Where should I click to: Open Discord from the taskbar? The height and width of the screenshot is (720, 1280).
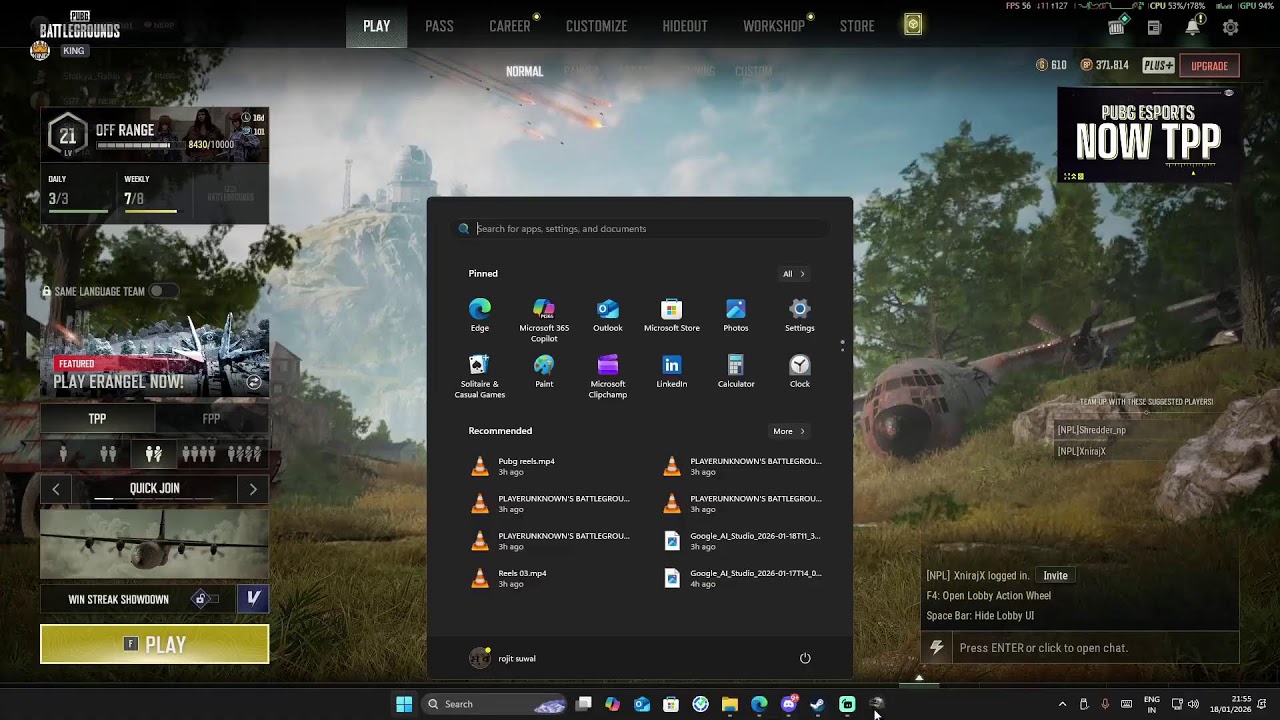click(x=788, y=704)
